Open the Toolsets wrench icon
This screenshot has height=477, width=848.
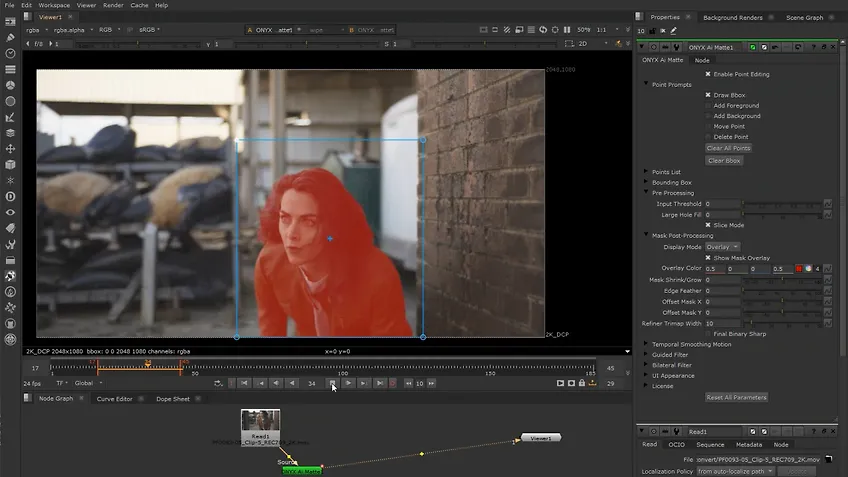point(10,244)
